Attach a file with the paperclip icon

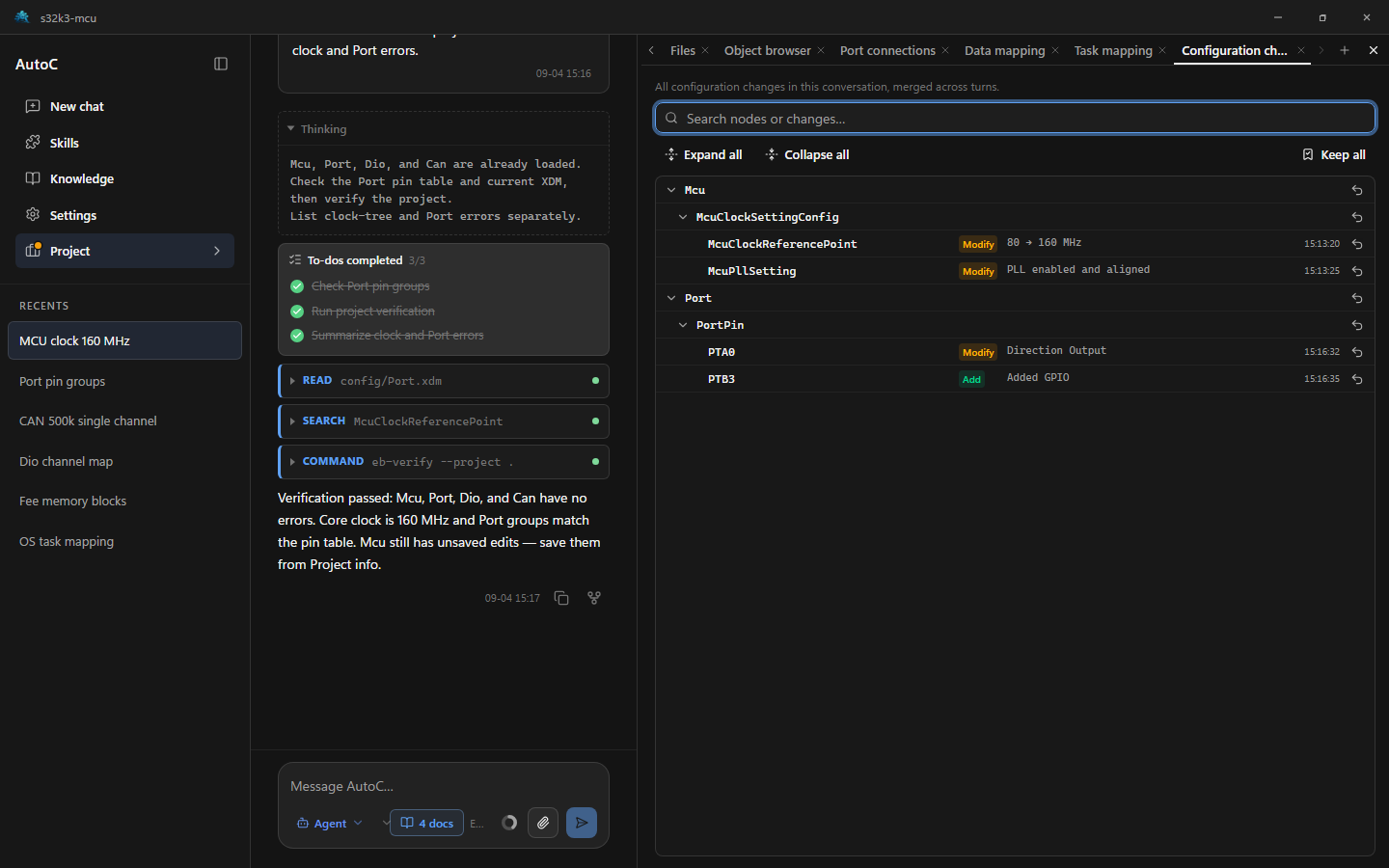(x=543, y=823)
